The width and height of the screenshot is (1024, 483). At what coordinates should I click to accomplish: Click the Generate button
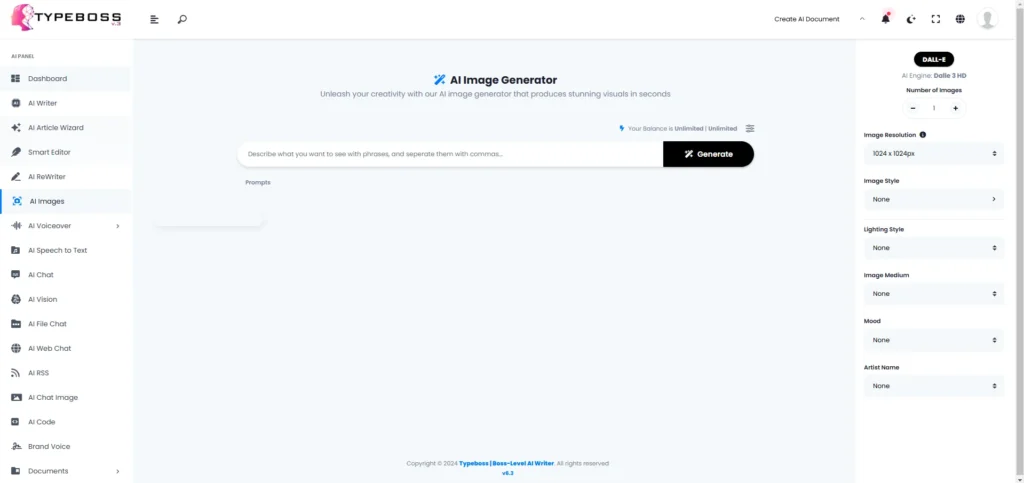click(x=708, y=154)
